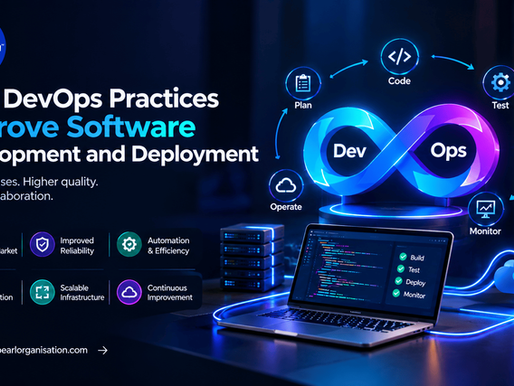
Task: Click the Scalable Infrastructure expand icon
Action: tap(42, 292)
